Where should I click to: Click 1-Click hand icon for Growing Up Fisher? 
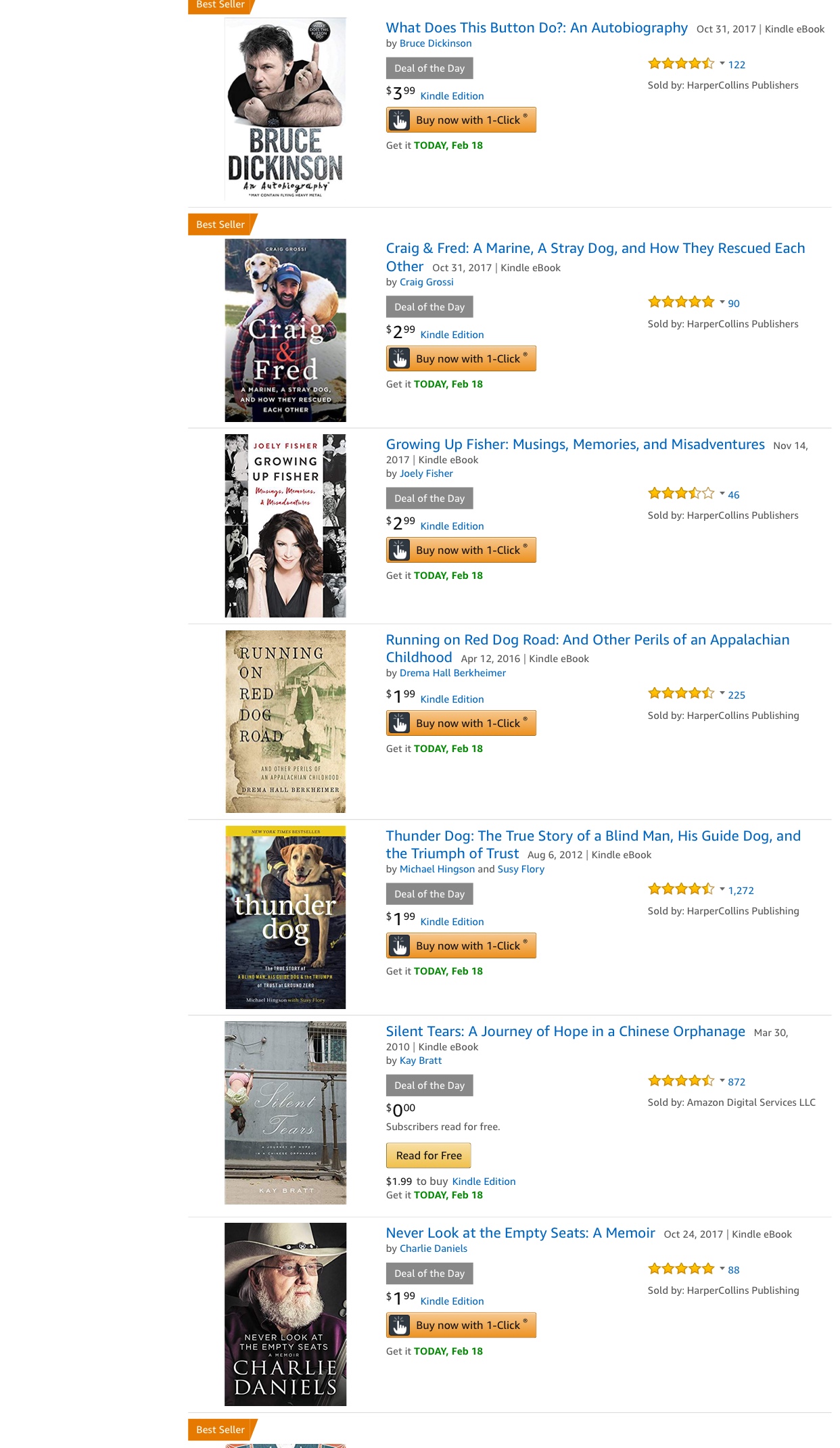pos(400,551)
